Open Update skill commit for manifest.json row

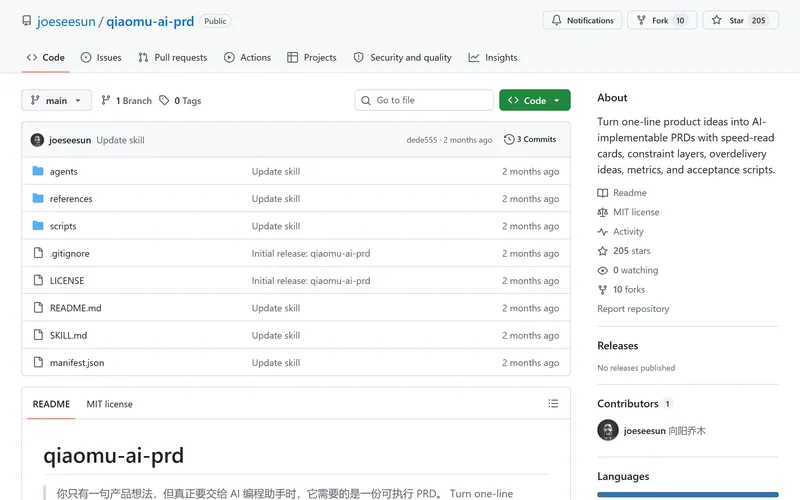pos(276,363)
